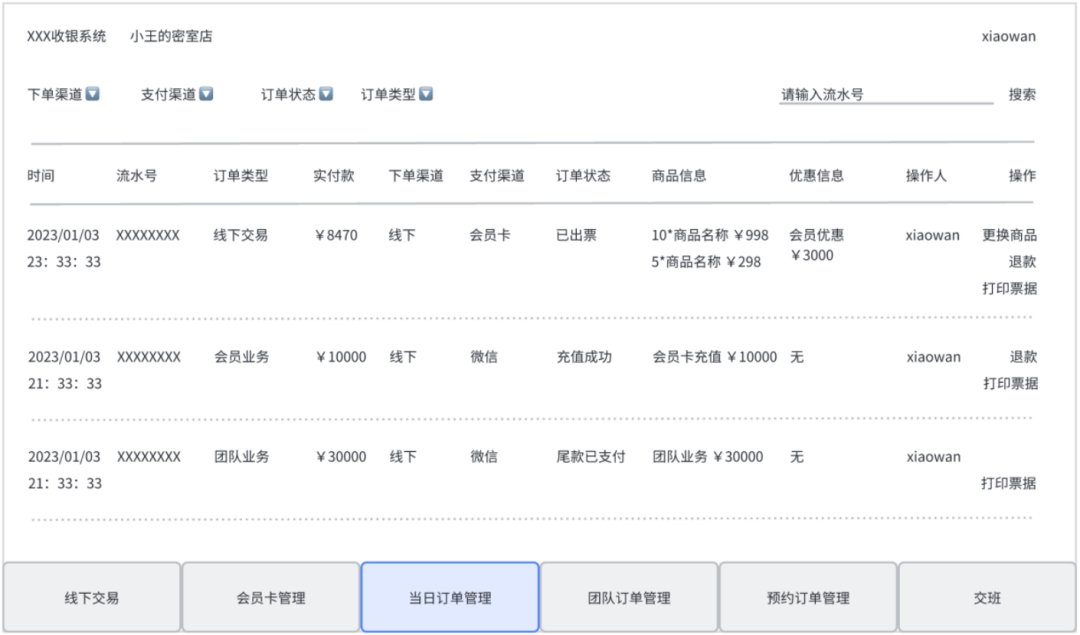The image size is (1080, 635).
Task: Click 打印票据 on the 团队业务 order
Action: point(1012,483)
